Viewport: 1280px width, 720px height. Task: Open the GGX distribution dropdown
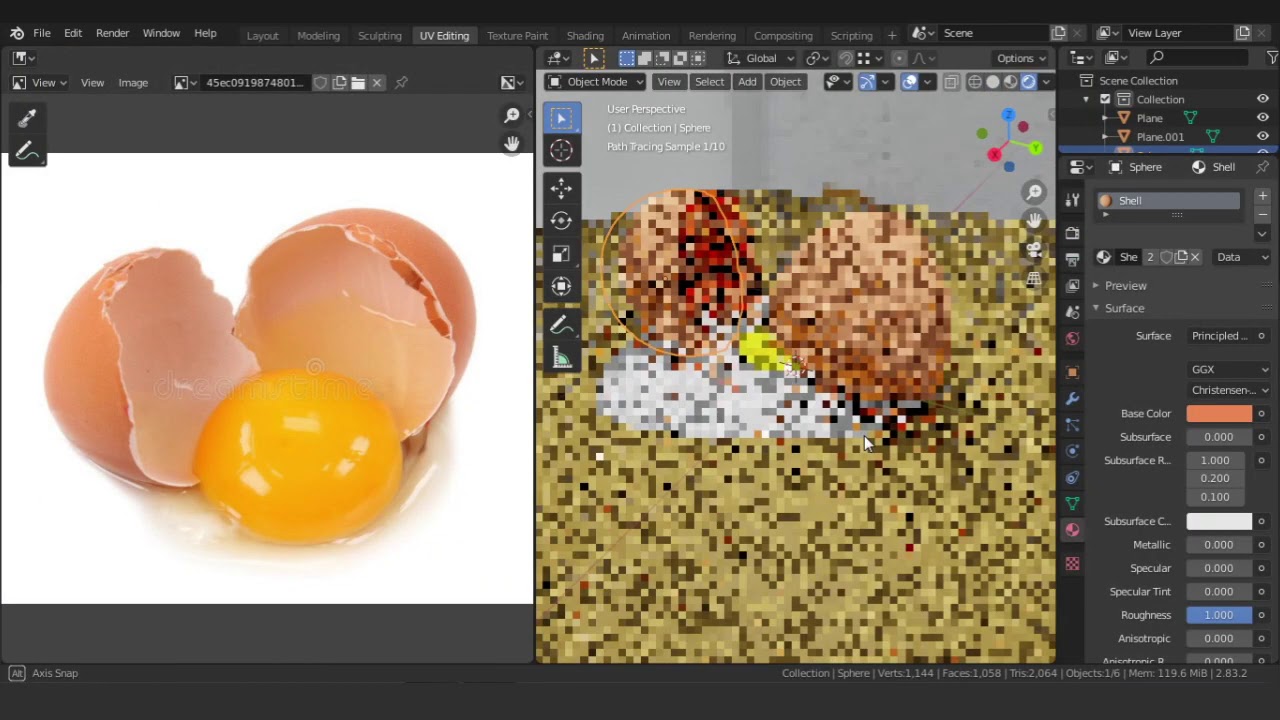[x=1229, y=370]
